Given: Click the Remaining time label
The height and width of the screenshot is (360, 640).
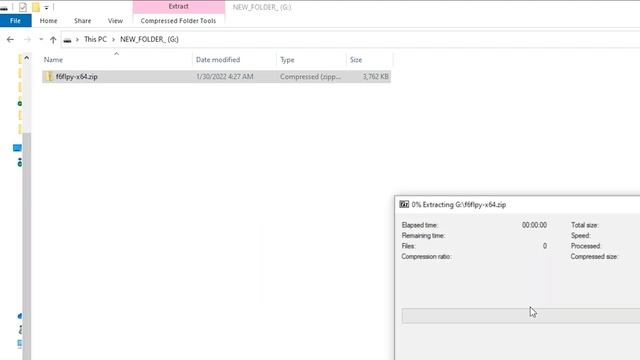Looking at the screenshot, I should pyautogui.click(x=423, y=236).
